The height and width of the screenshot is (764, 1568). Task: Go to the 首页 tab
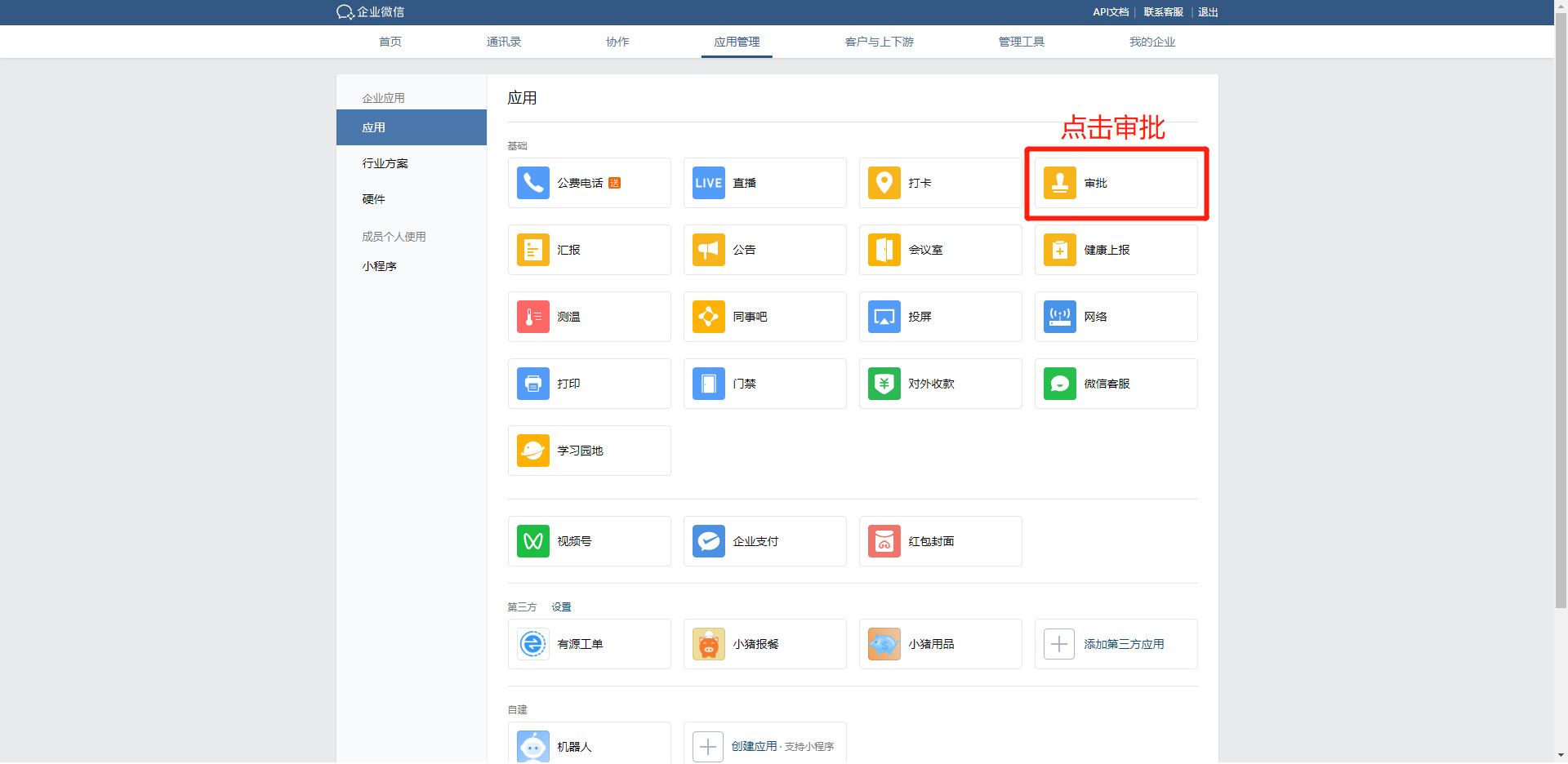(x=390, y=42)
